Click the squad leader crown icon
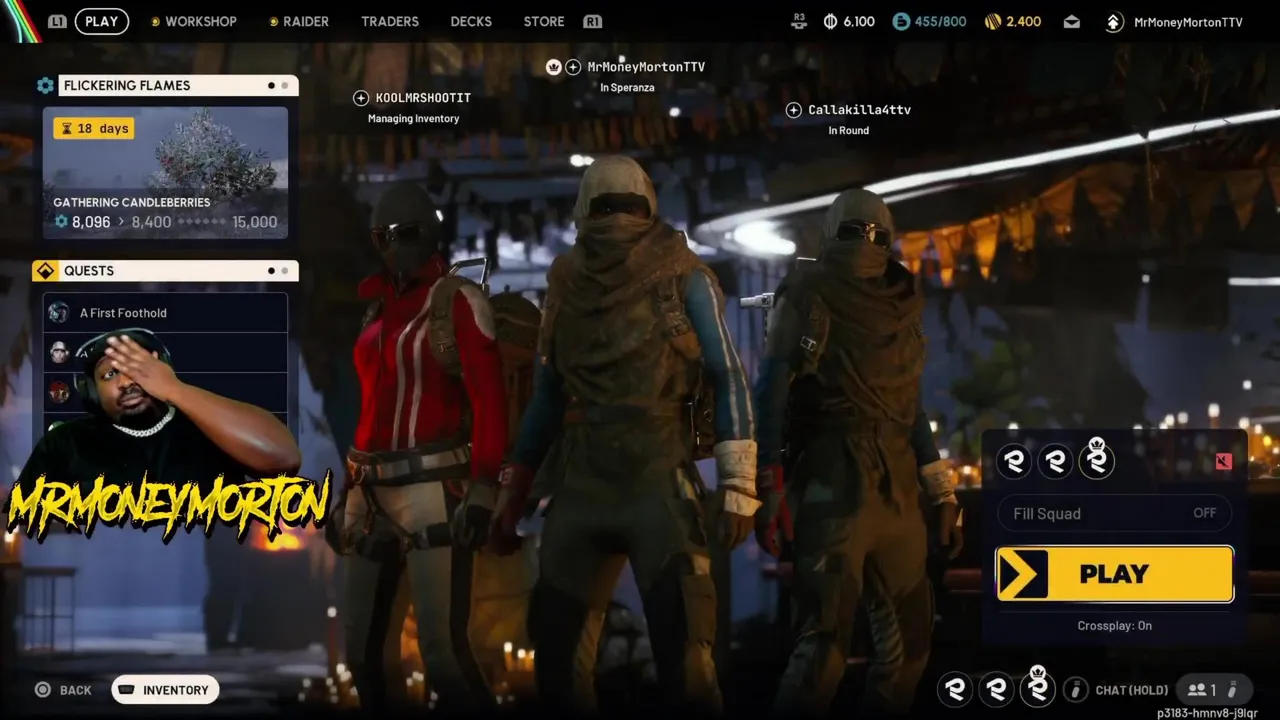 [553, 67]
